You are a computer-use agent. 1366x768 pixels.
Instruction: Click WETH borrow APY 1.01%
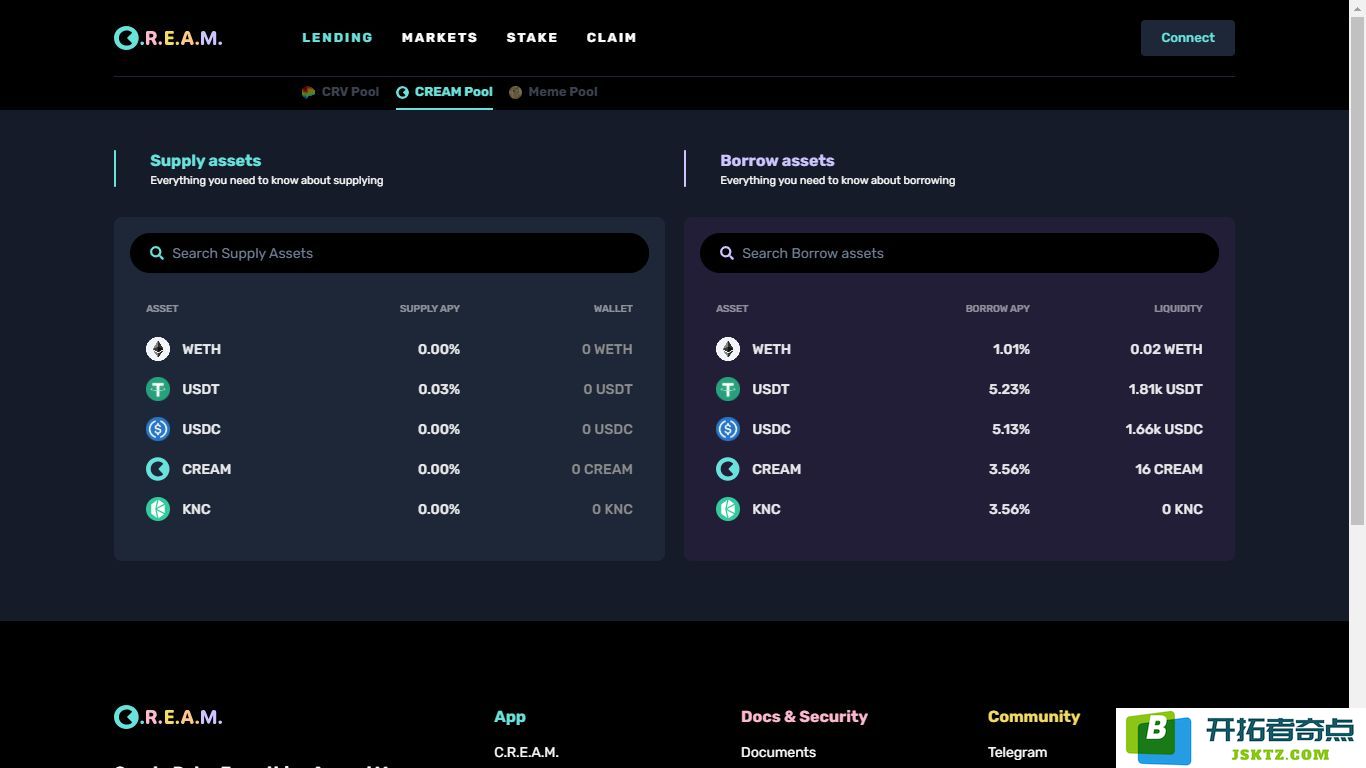click(1011, 349)
